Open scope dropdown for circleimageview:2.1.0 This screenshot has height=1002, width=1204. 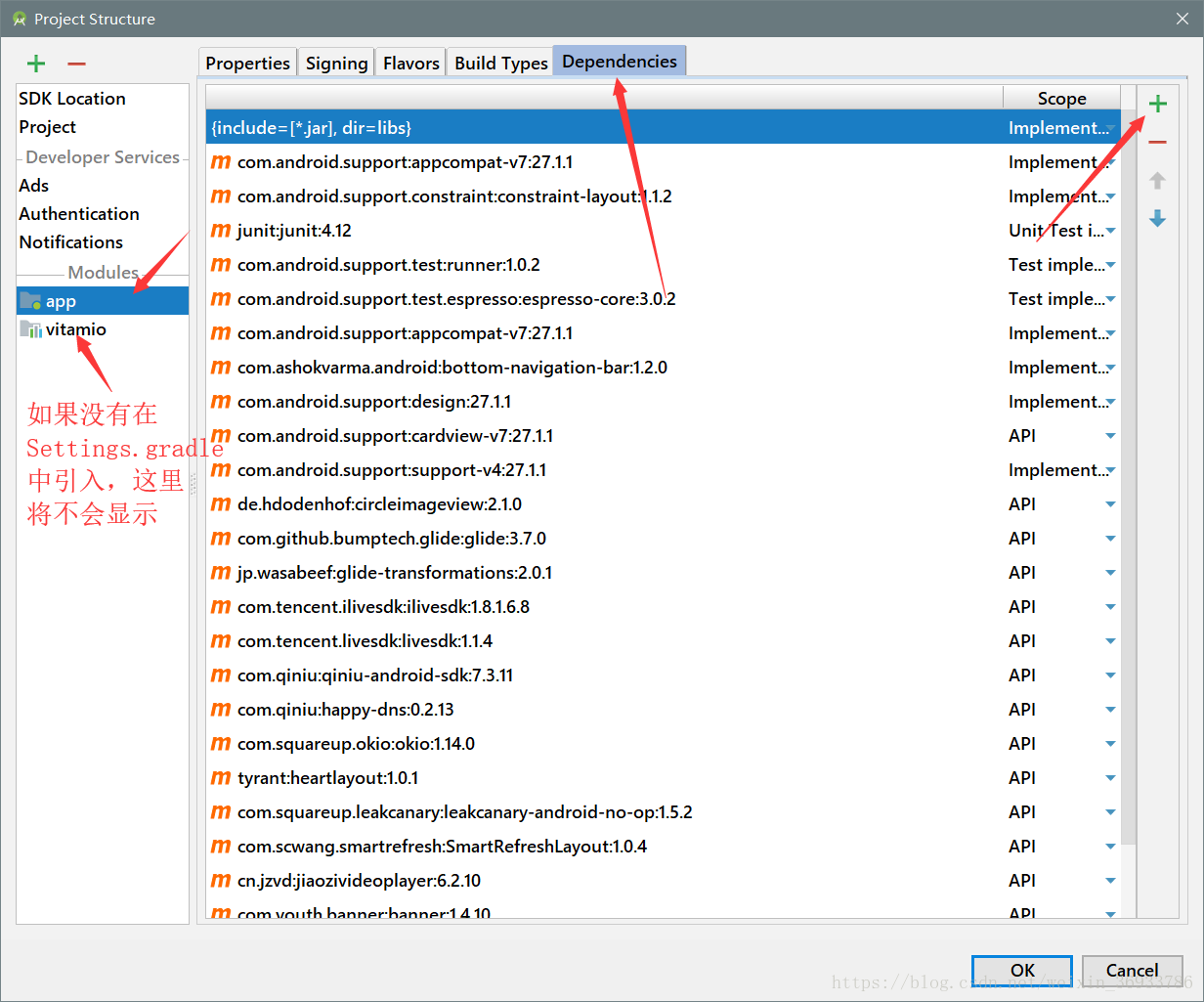click(x=1111, y=504)
